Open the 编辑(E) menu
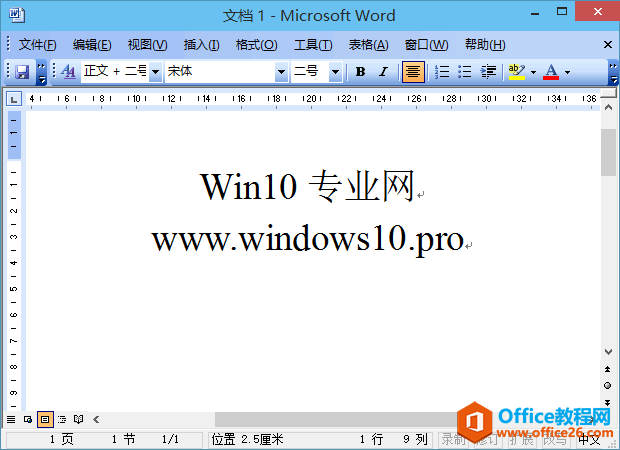 point(92,45)
